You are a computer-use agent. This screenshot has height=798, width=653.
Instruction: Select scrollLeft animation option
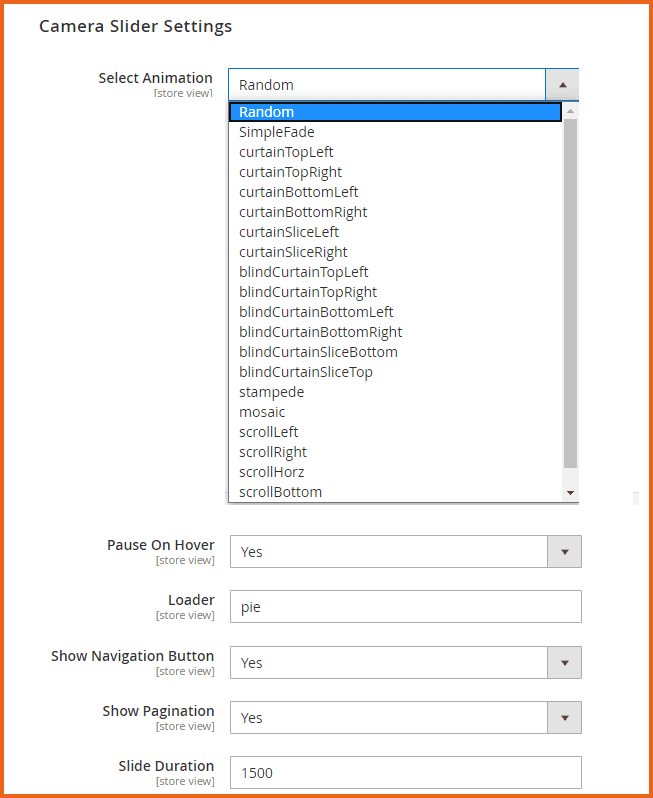pyautogui.click(x=268, y=432)
